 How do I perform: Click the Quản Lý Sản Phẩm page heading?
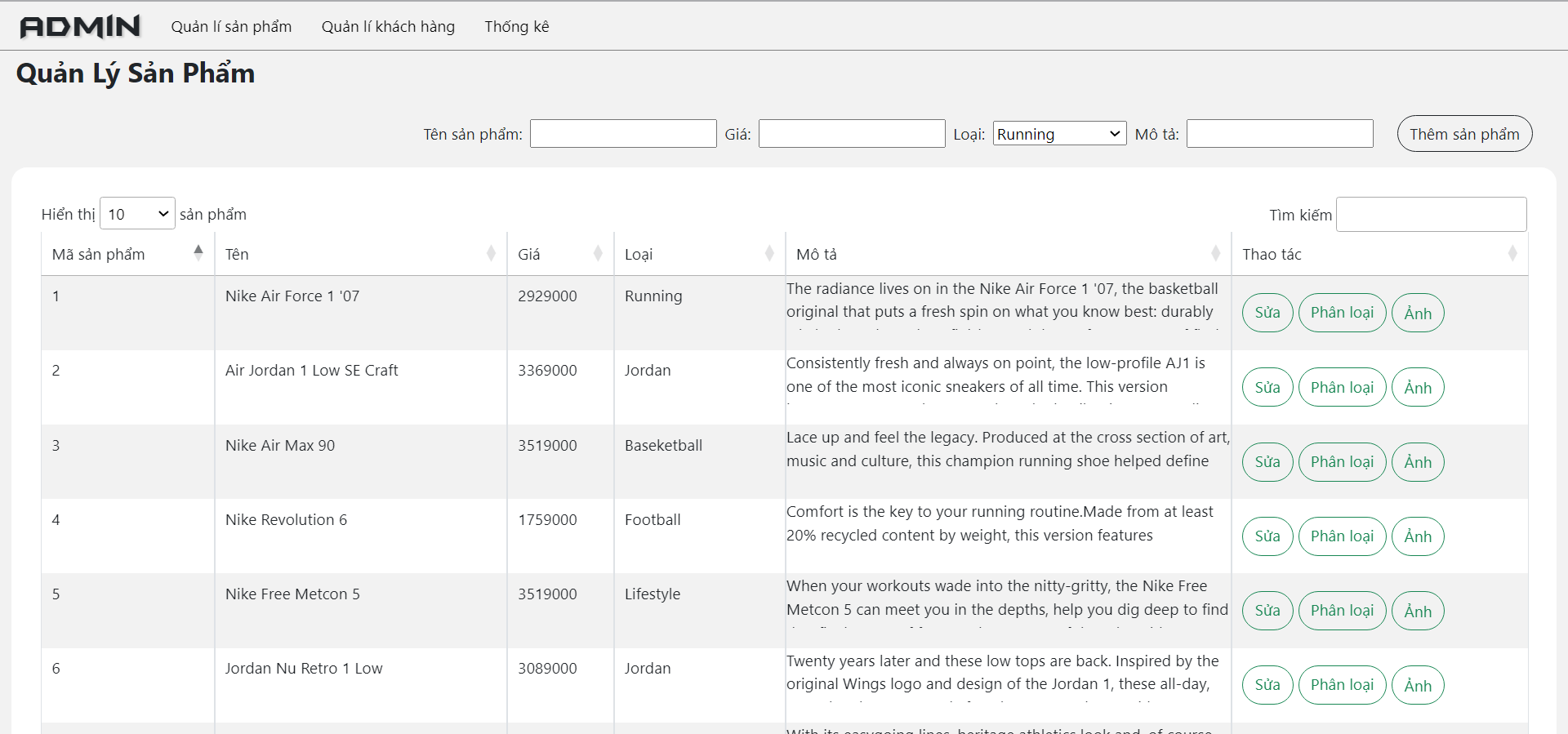[x=136, y=73]
